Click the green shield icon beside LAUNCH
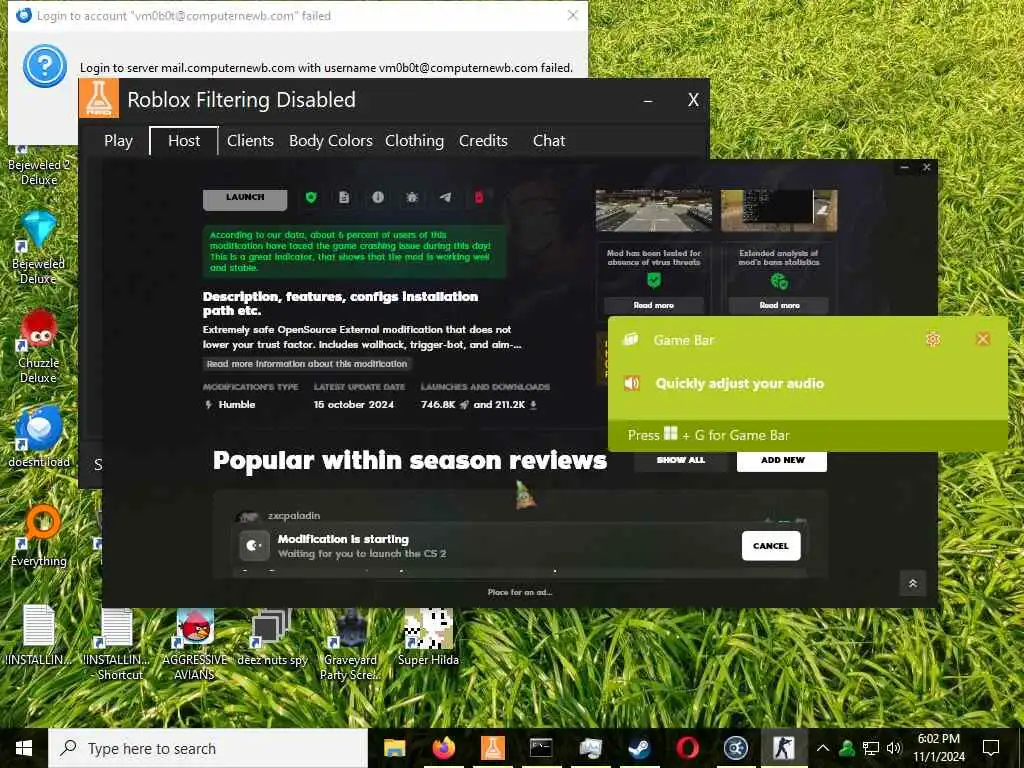The height and width of the screenshot is (768, 1024). click(x=311, y=197)
